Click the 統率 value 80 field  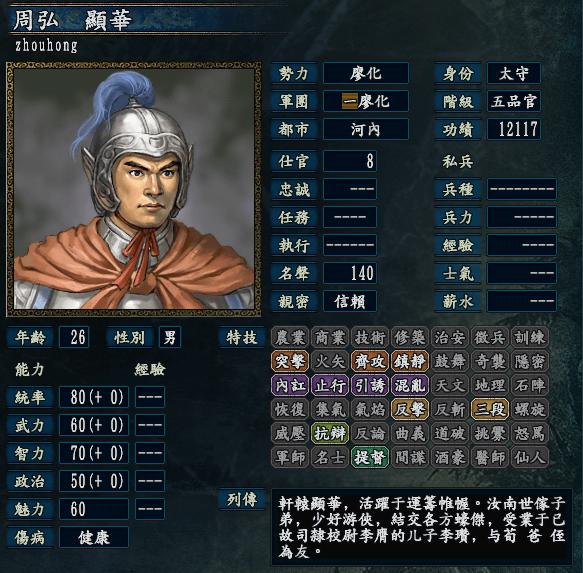coord(94,397)
